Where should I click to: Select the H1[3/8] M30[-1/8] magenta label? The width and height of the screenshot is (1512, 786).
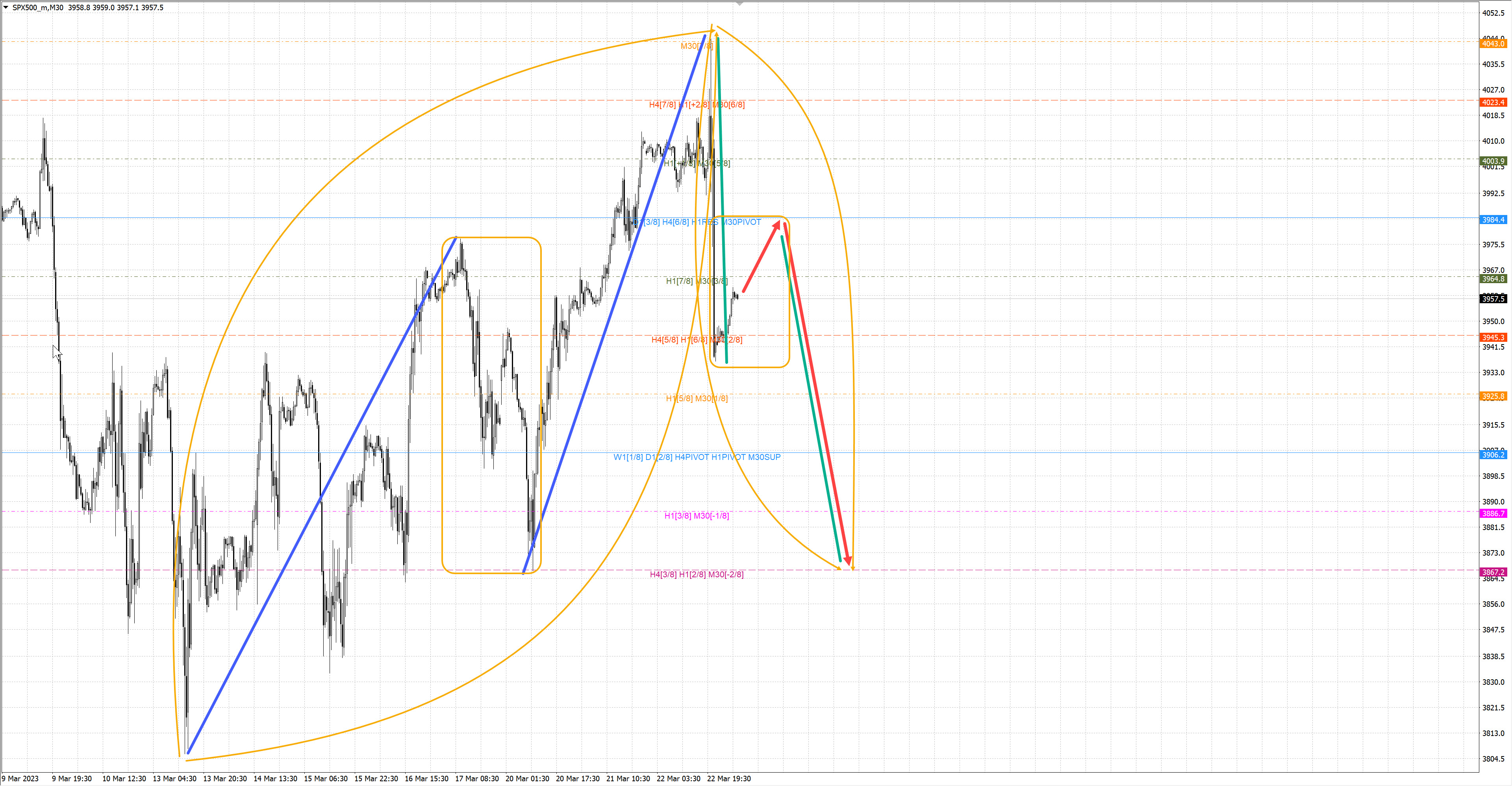pyautogui.click(x=697, y=516)
